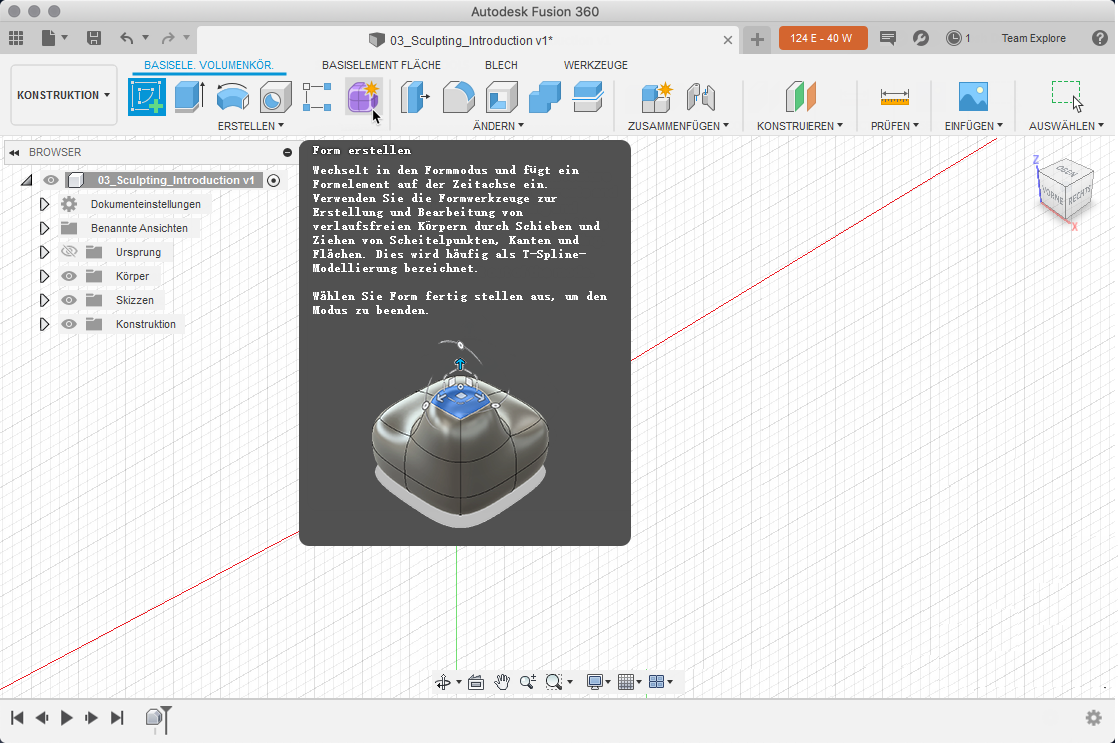This screenshot has height=750, width=1120.
Task: Click the Create Form (Form erstellen) tool
Action: 363,97
